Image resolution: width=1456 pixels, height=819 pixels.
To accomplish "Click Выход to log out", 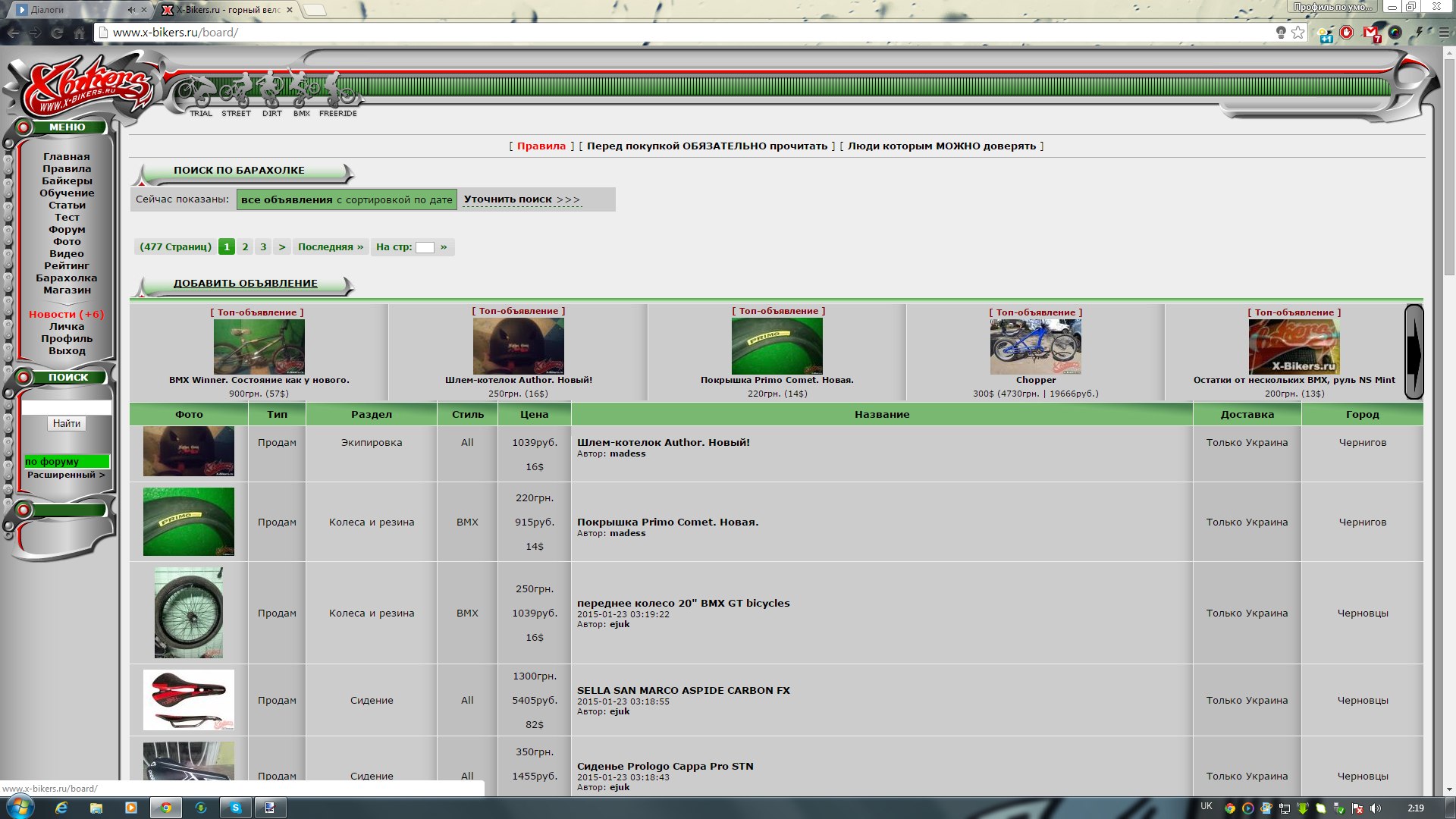I will click(67, 350).
